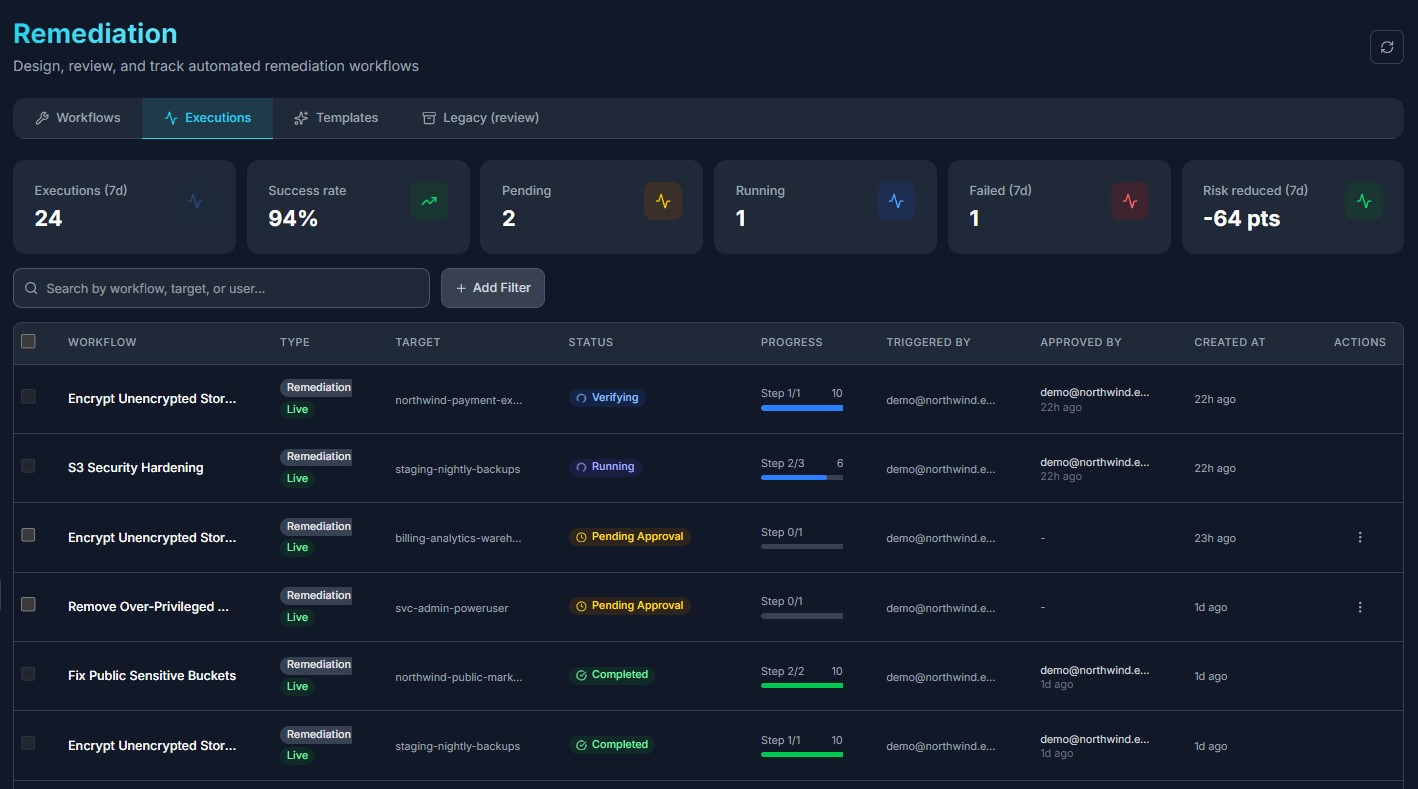Check the completed staging-nightly-backups Encrypt row checkbox
The image size is (1418, 789).
[x=28, y=743]
